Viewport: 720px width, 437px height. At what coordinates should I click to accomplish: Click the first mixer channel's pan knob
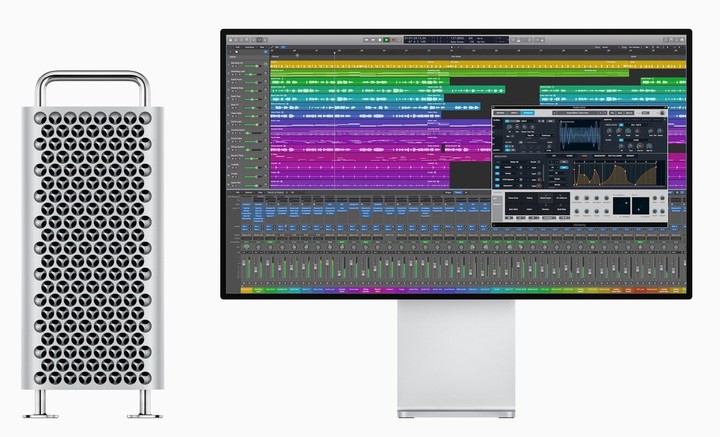247,247
